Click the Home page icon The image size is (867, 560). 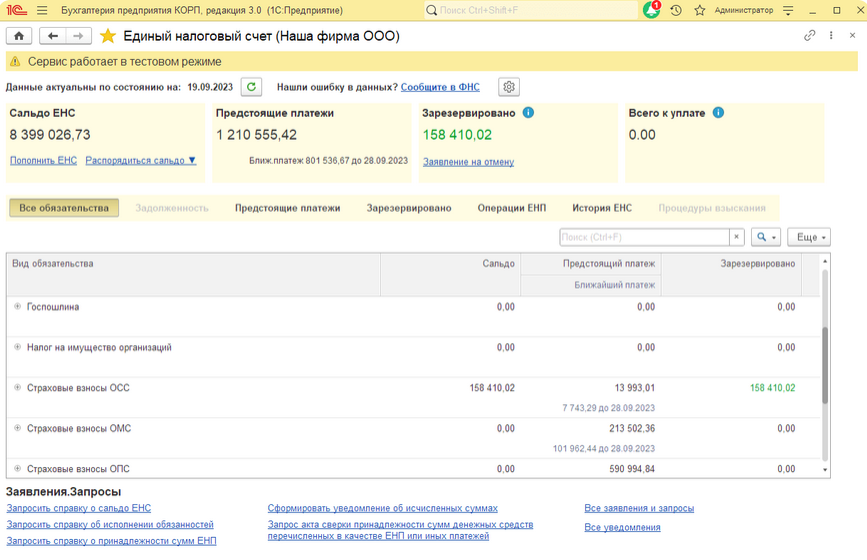[19, 36]
